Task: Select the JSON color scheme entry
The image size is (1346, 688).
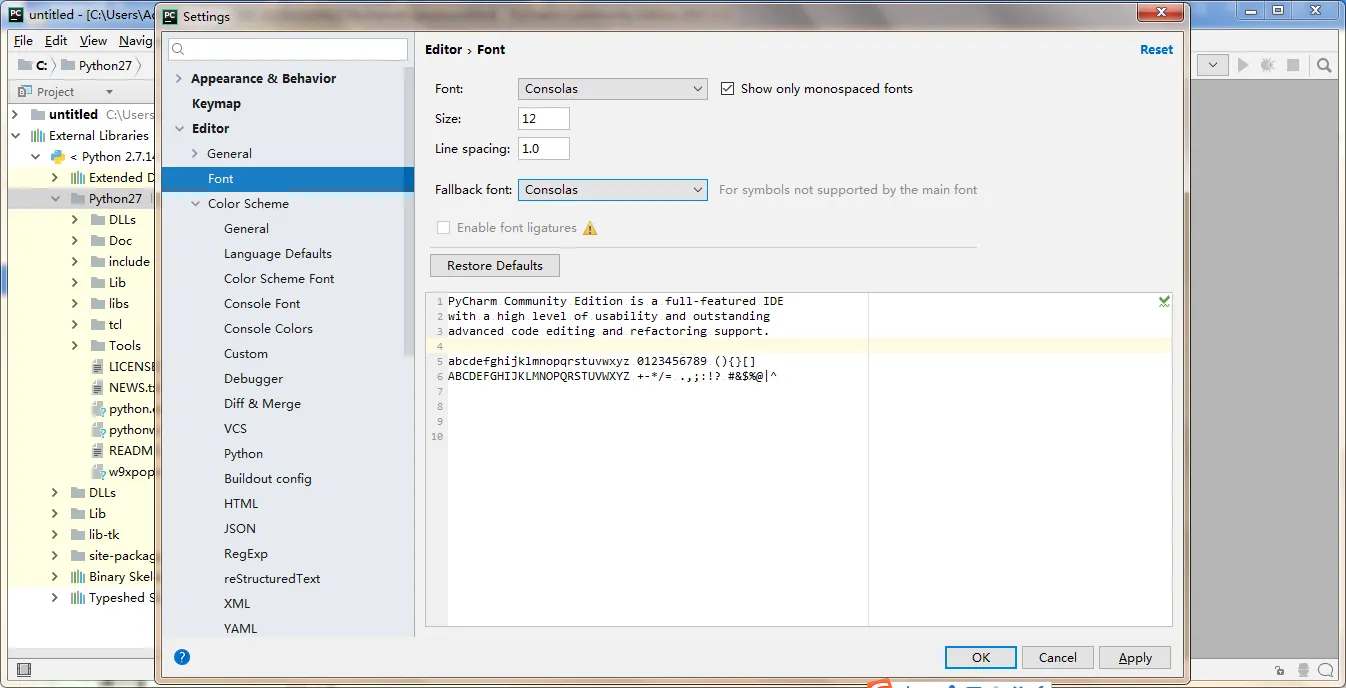Action: [x=240, y=528]
